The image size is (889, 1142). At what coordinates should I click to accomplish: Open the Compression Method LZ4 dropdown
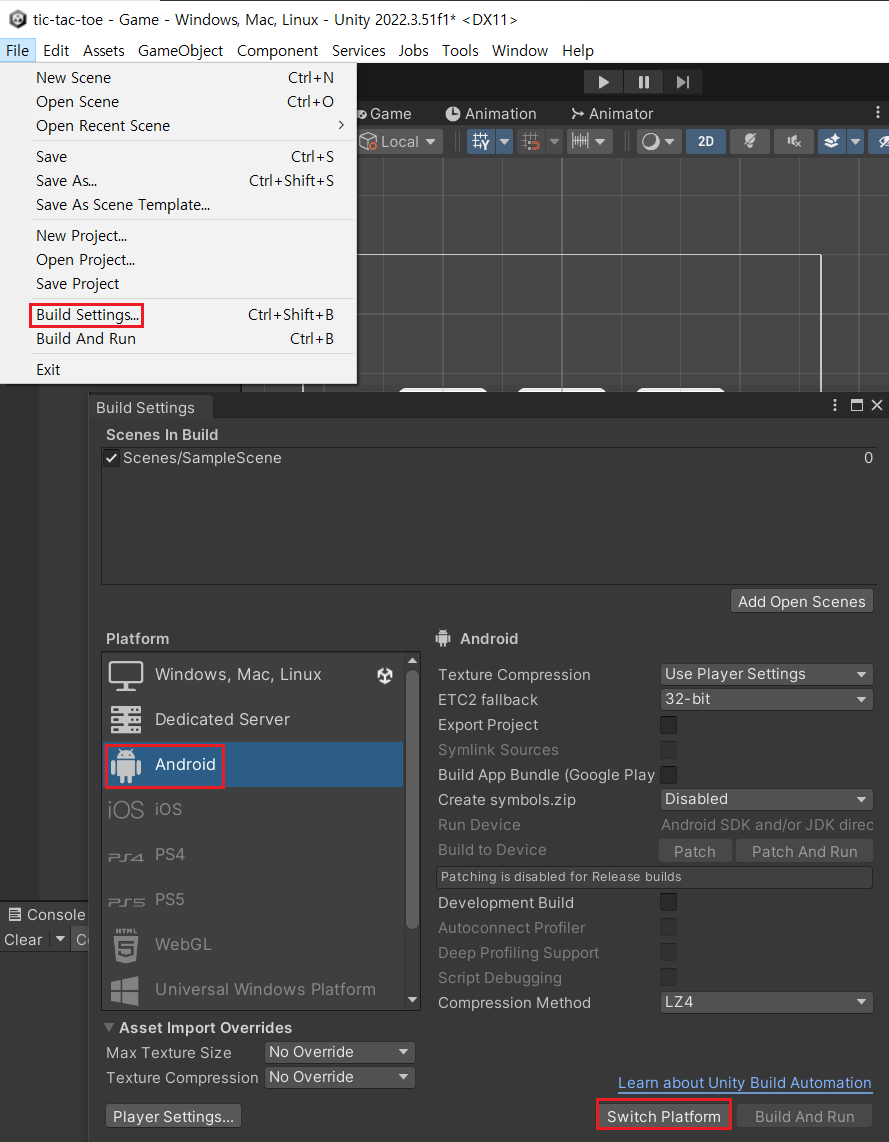(x=766, y=1002)
